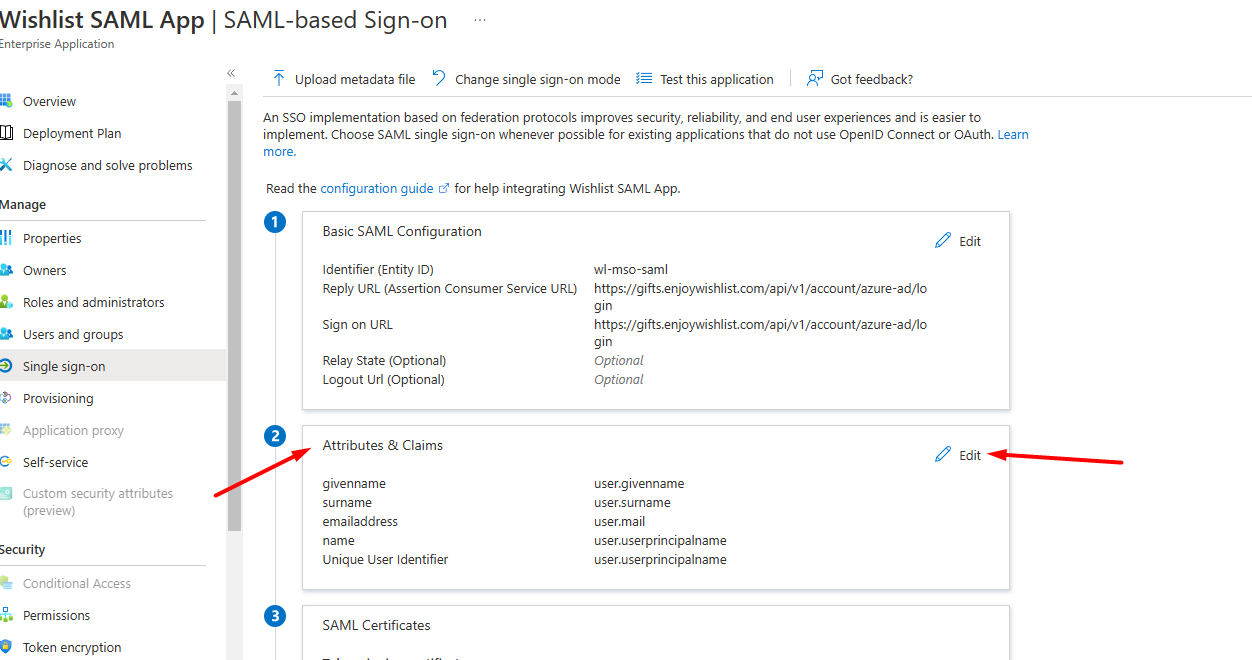Open Users and groups in sidebar
1252x660 pixels.
click(x=73, y=334)
